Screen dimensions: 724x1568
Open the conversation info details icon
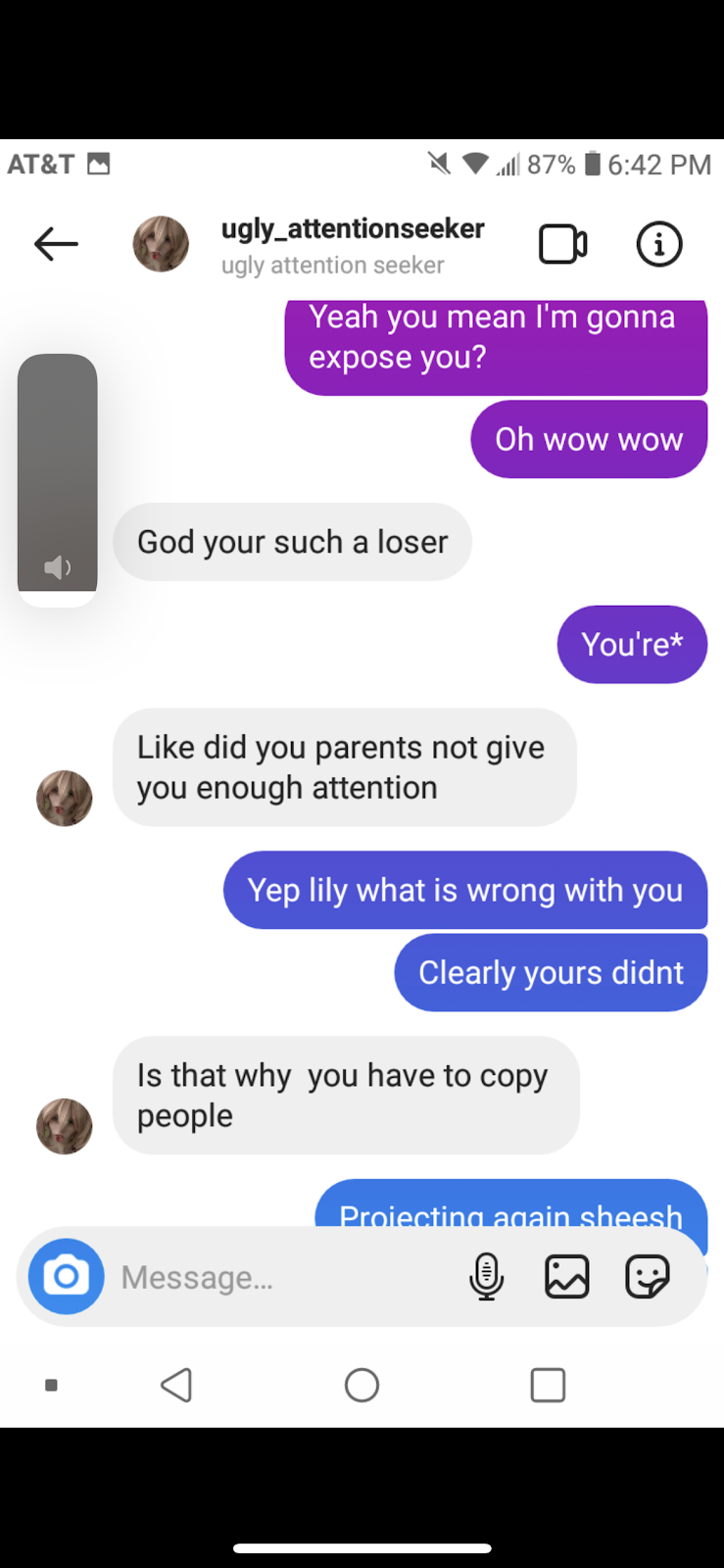click(659, 244)
